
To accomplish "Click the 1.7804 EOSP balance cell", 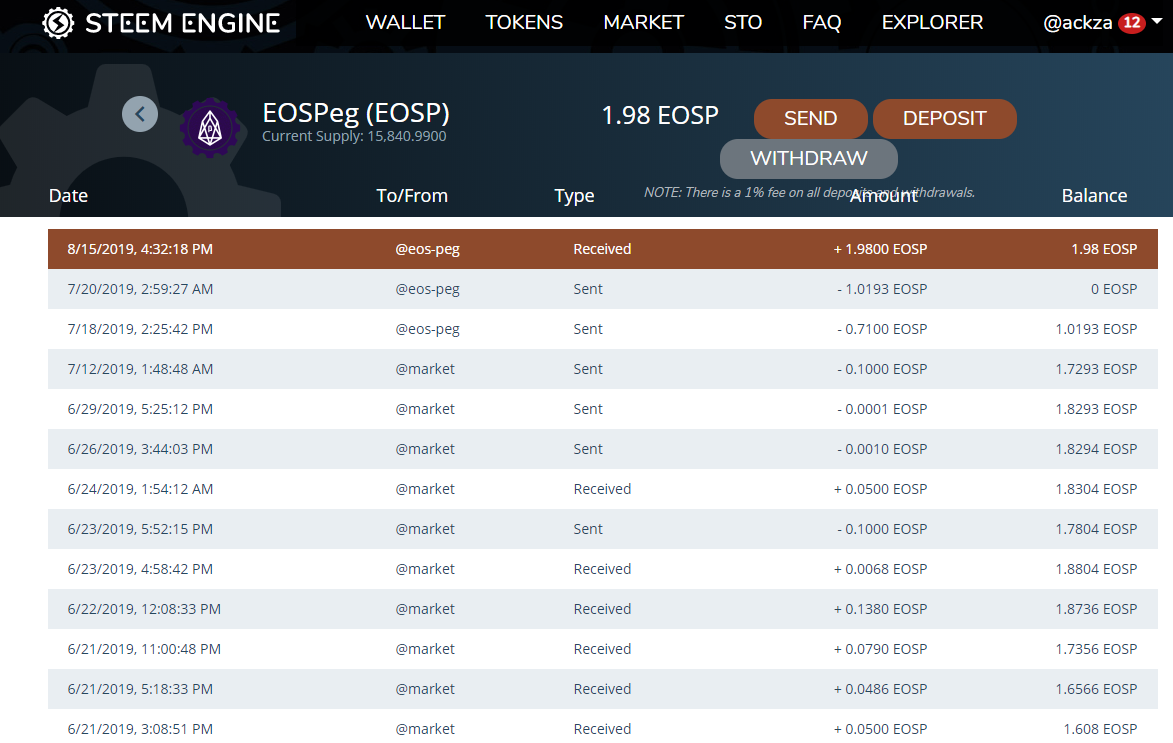I will (x=1096, y=529).
